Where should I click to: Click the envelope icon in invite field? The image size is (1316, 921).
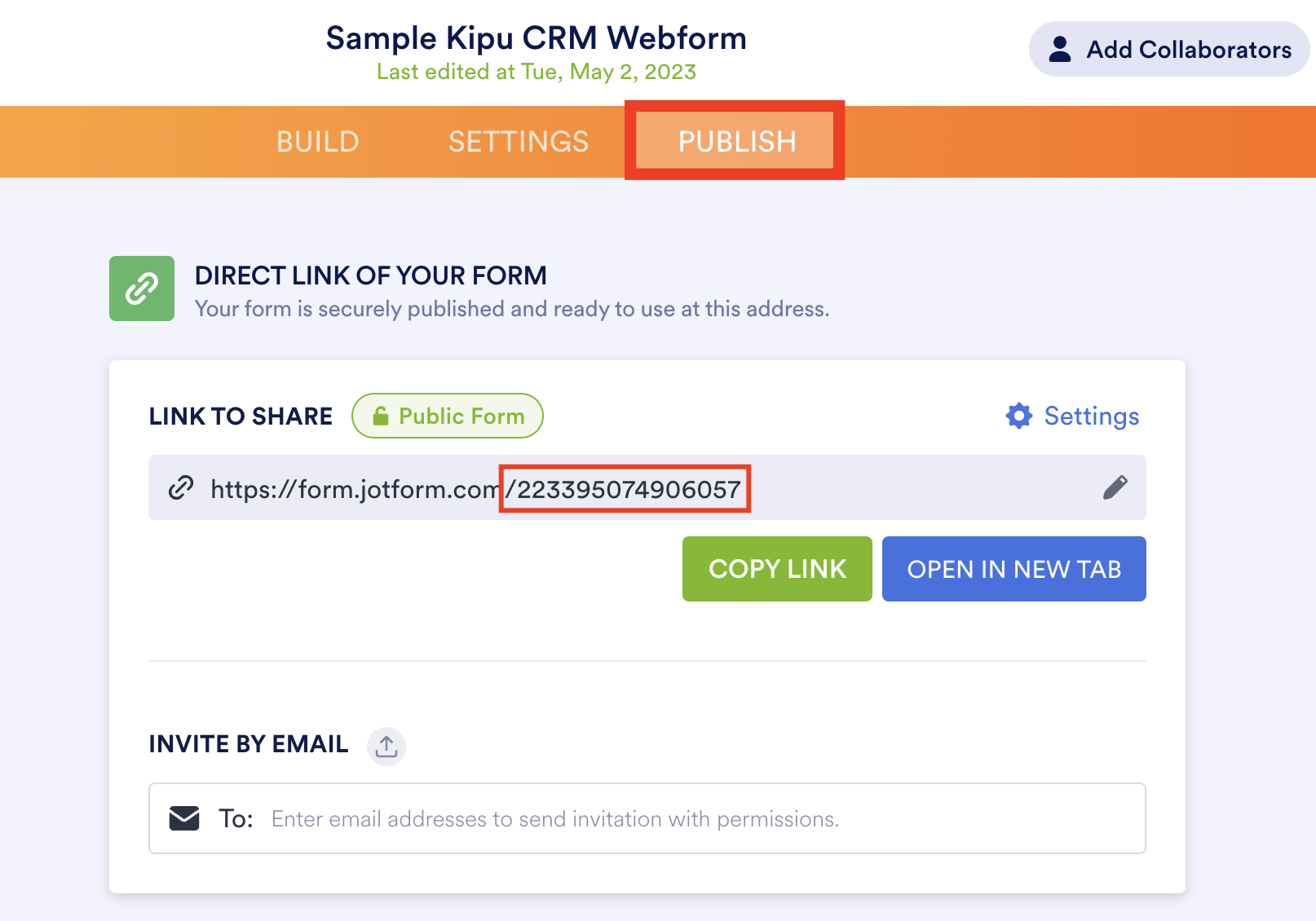click(184, 818)
